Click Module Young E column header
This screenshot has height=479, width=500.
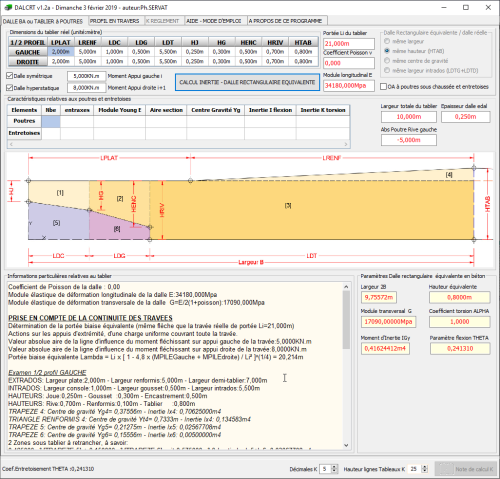120,110
